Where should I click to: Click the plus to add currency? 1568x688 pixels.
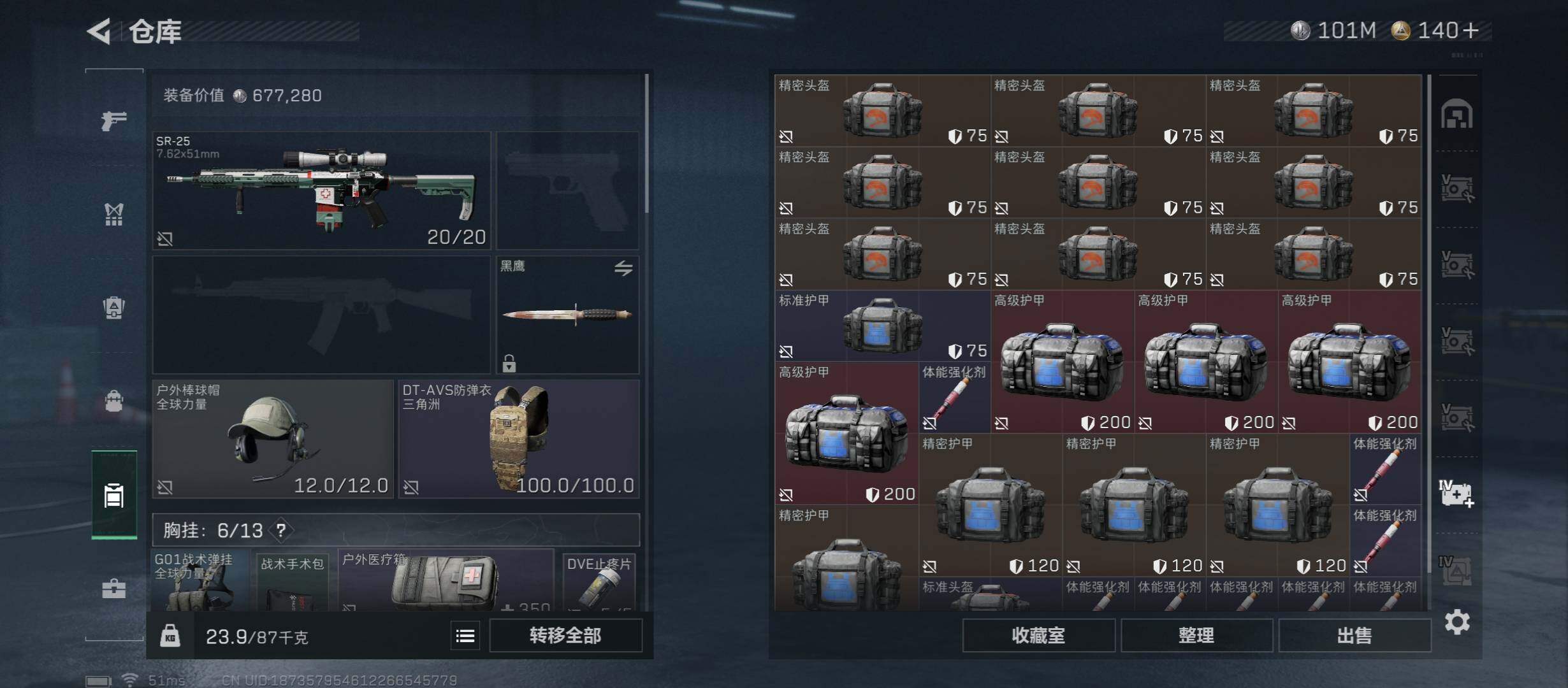(1471, 30)
